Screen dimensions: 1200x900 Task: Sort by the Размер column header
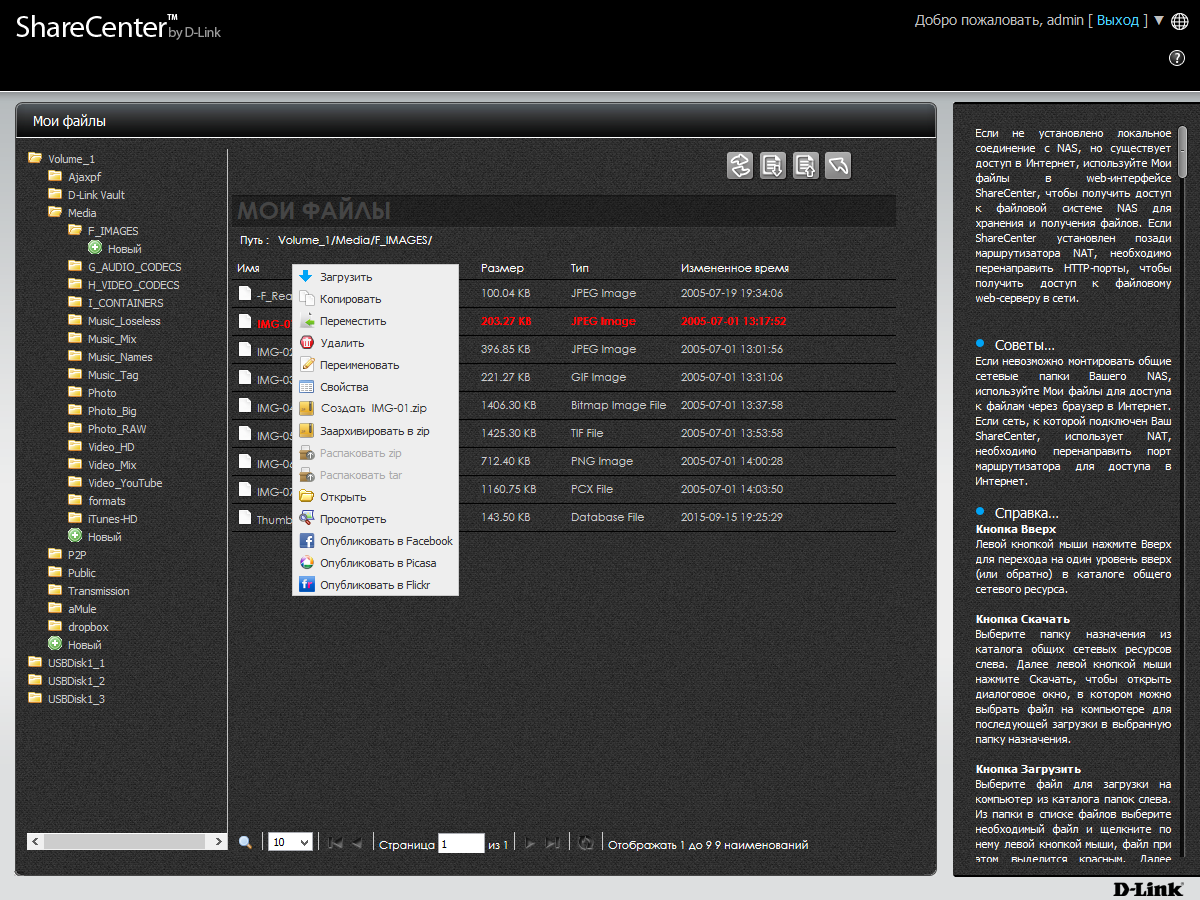[x=502, y=268]
